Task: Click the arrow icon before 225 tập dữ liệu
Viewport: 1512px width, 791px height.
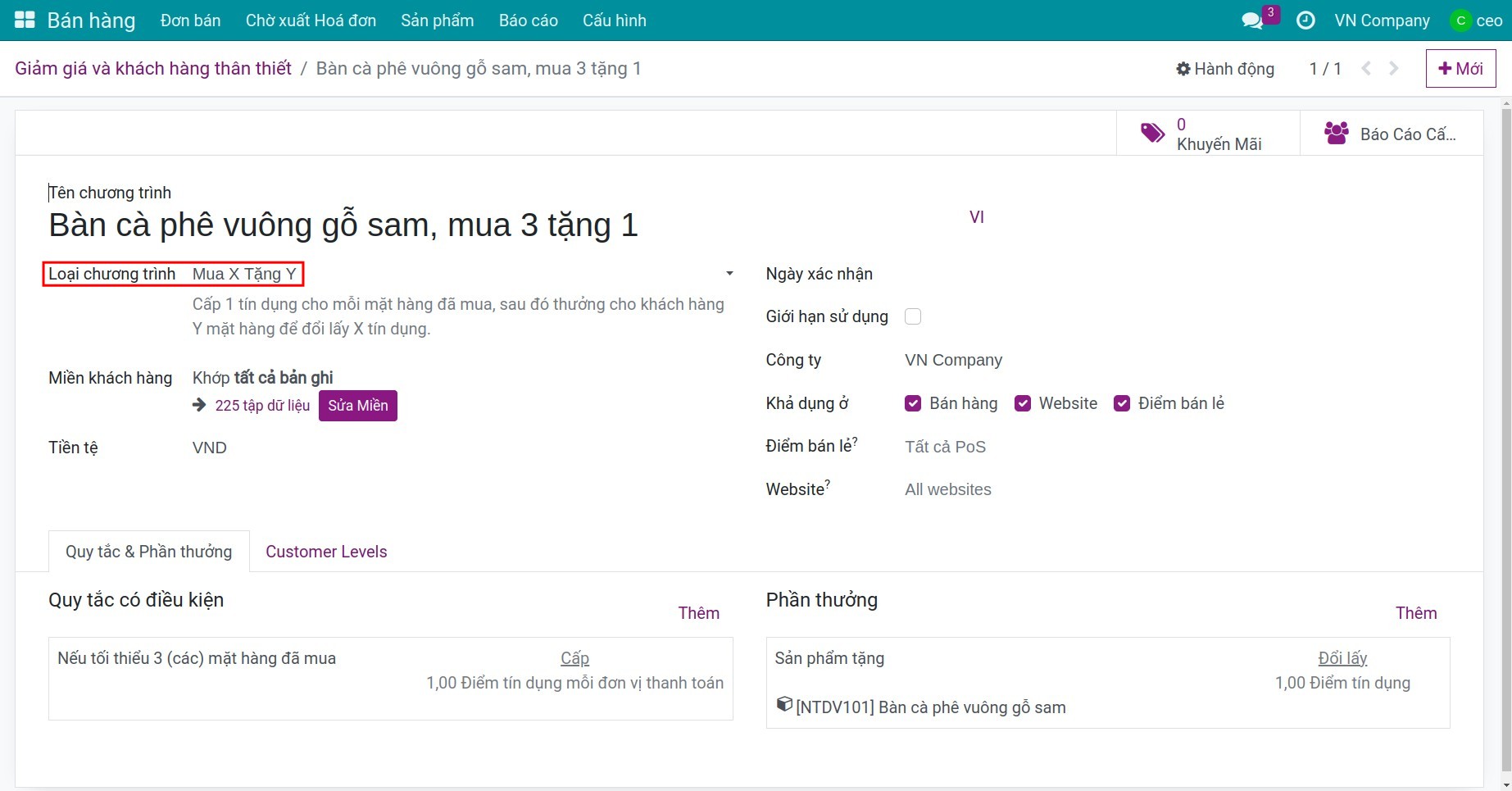Action: click(199, 404)
